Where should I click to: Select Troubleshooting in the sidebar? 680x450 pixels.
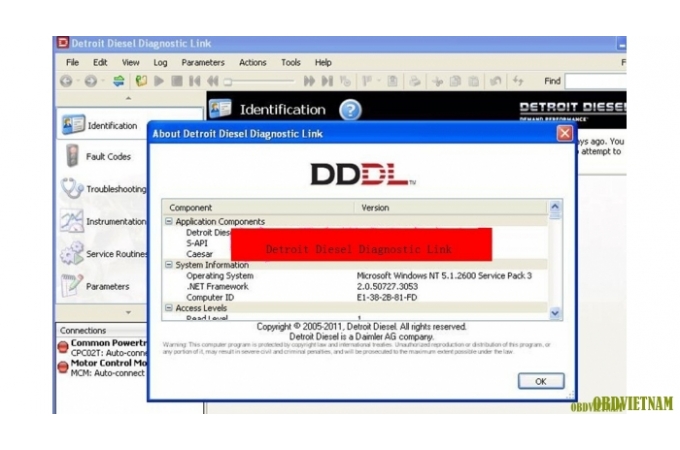[102, 189]
